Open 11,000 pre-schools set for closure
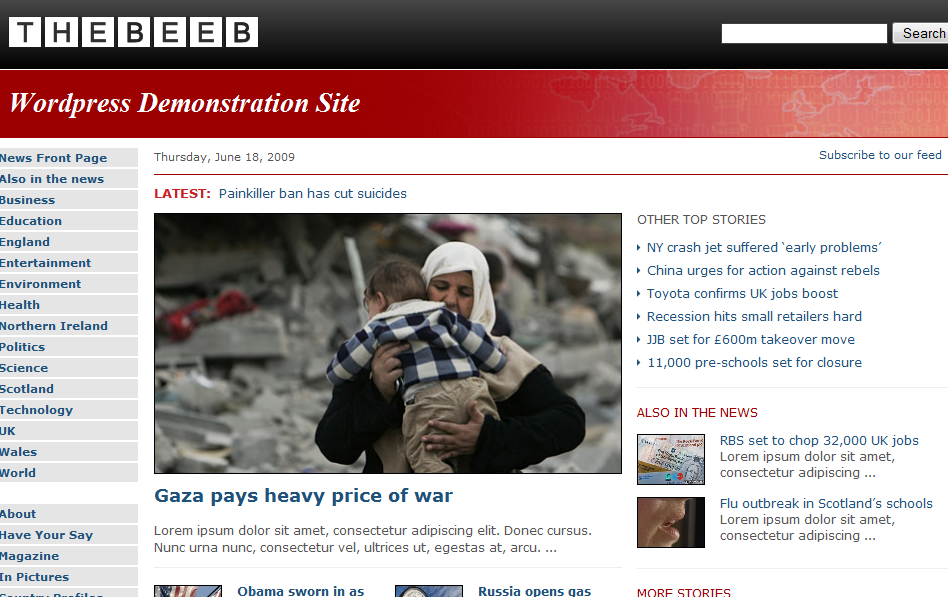Image resolution: width=948 pixels, height=597 pixels. [x=755, y=362]
